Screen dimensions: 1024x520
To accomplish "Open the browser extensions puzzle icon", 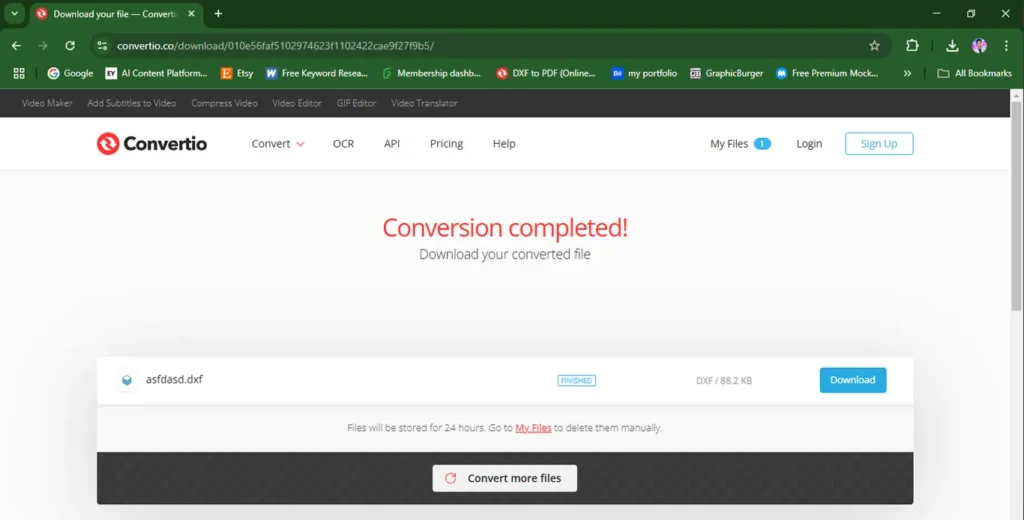I will point(912,46).
